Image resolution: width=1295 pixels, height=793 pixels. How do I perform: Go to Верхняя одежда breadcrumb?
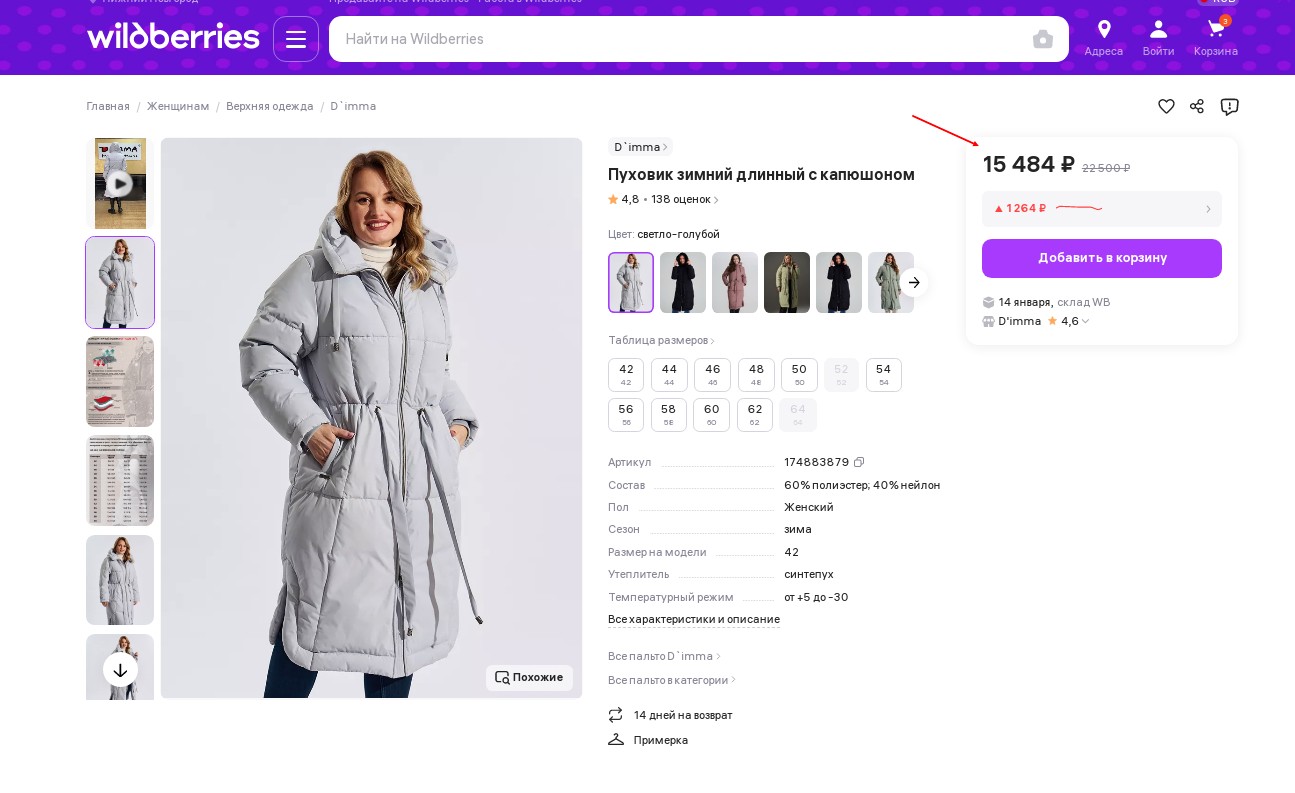coord(270,106)
